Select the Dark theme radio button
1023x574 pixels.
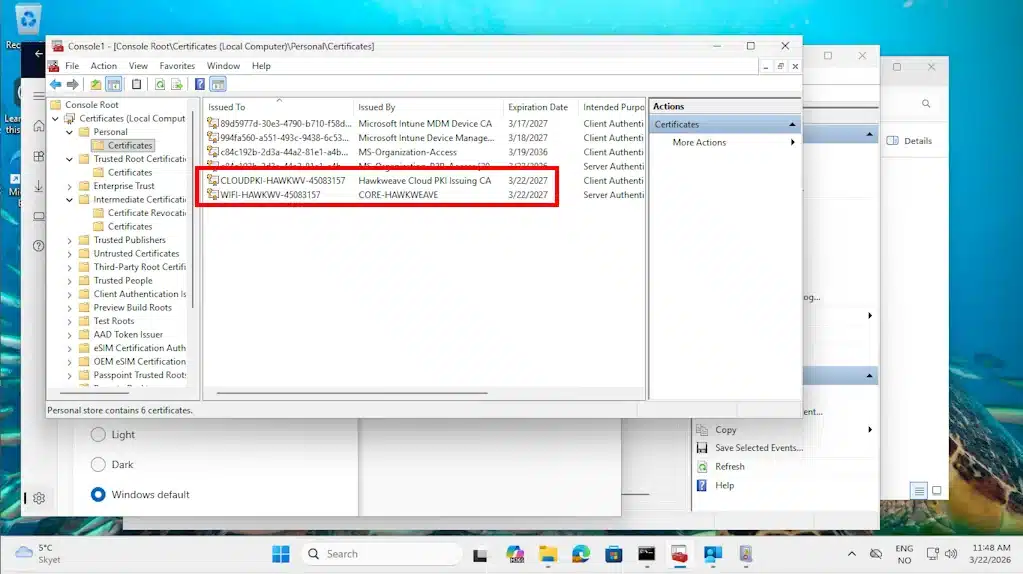point(98,465)
